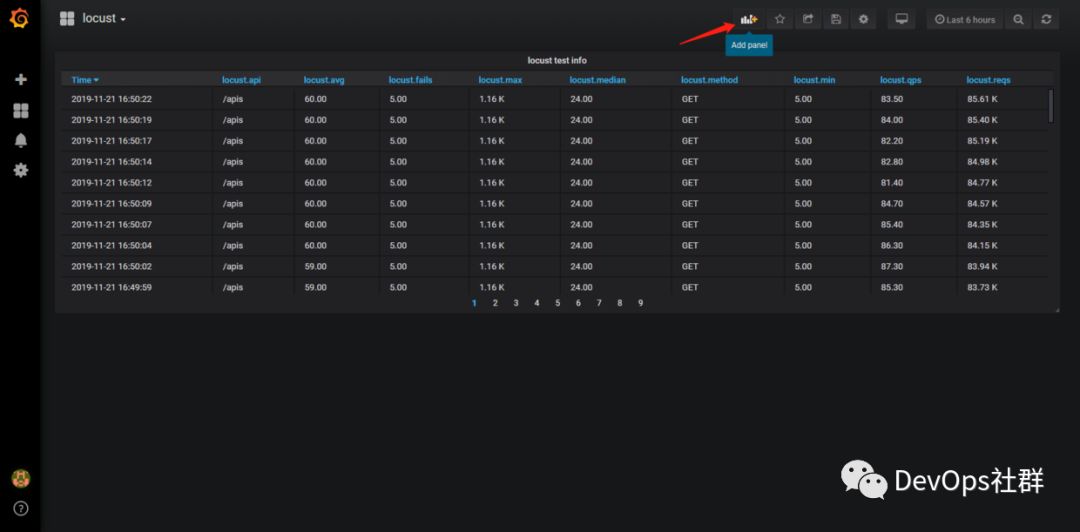Click the time cell 2019-11-21 16:50:19
1080x532 pixels.
click(x=112, y=120)
